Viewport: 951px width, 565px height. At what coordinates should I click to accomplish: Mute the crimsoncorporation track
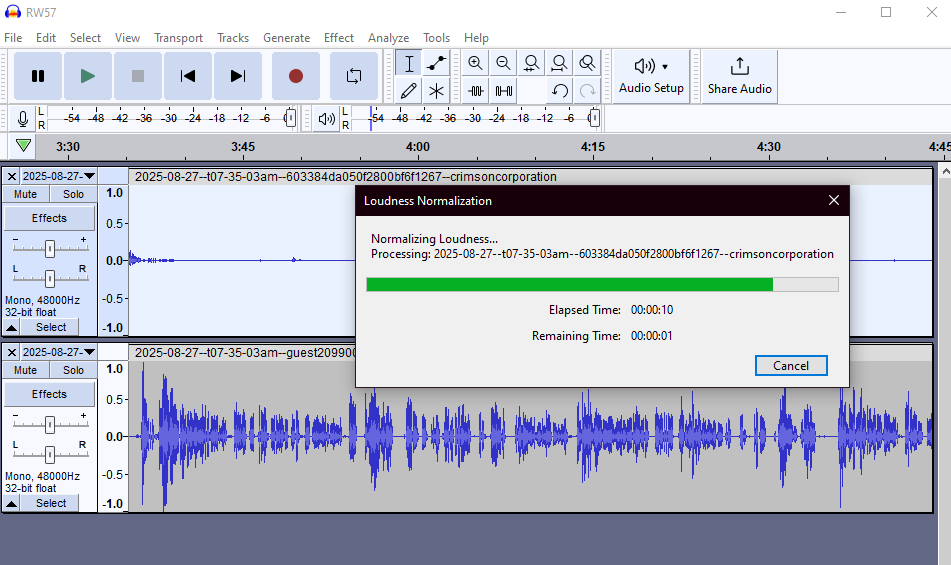(x=25, y=194)
